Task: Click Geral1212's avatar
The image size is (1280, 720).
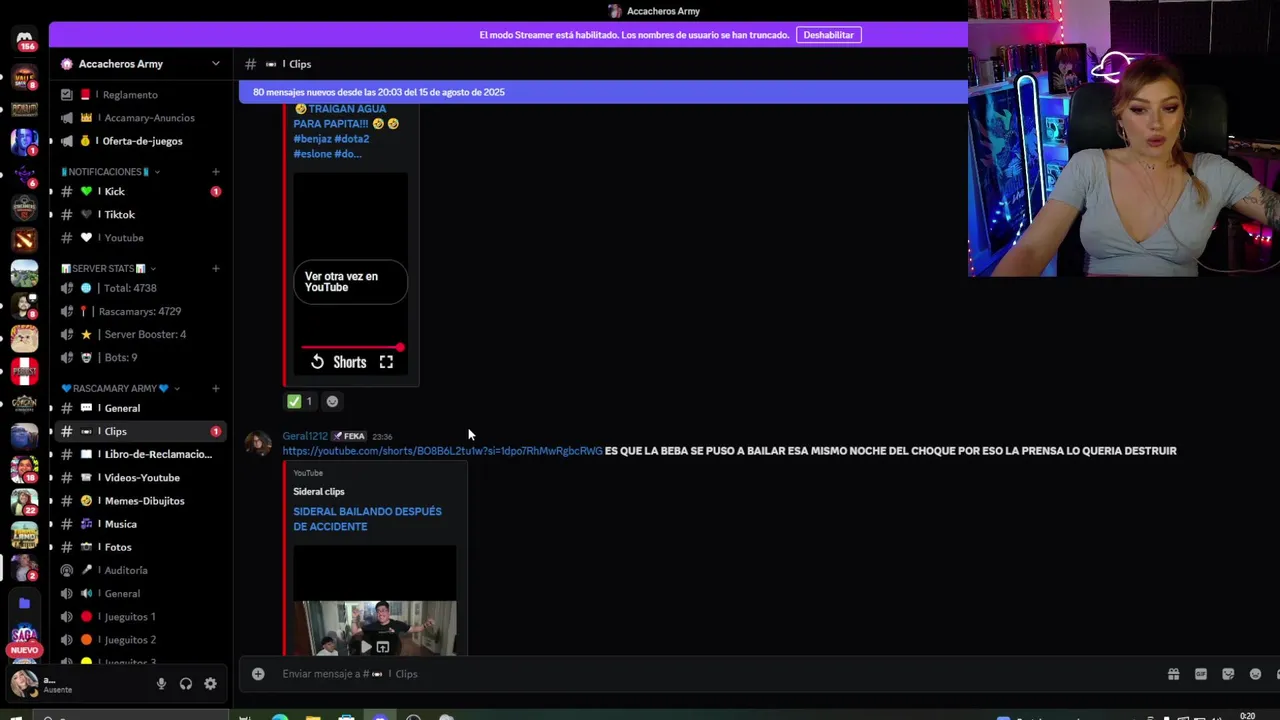Action: pos(259,444)
